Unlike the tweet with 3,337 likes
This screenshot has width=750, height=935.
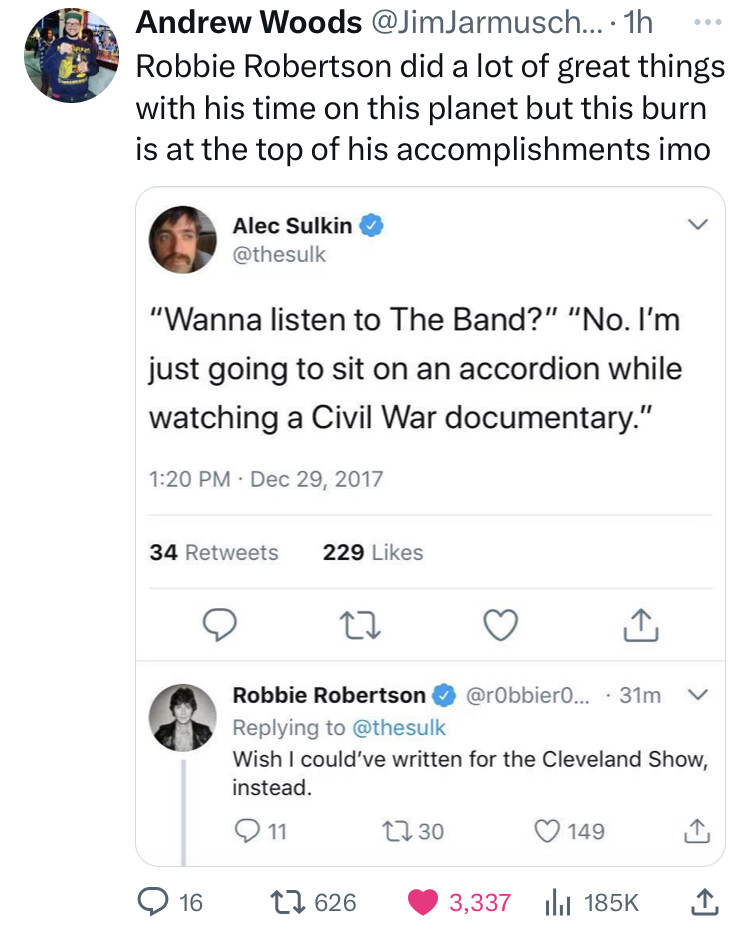click(423, 902)
